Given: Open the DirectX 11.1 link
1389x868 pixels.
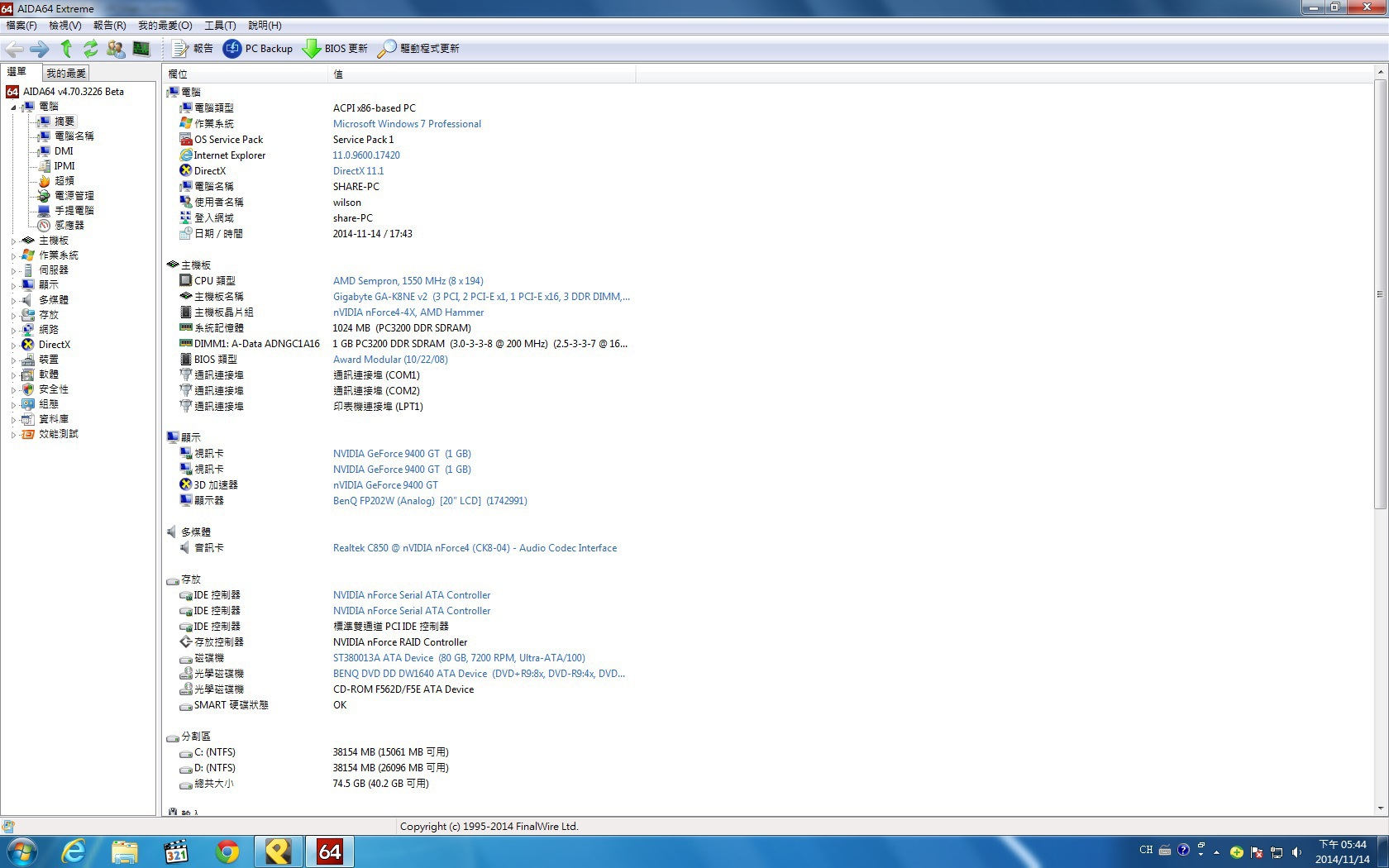Looking at the screenshot, I should (358, 171).
